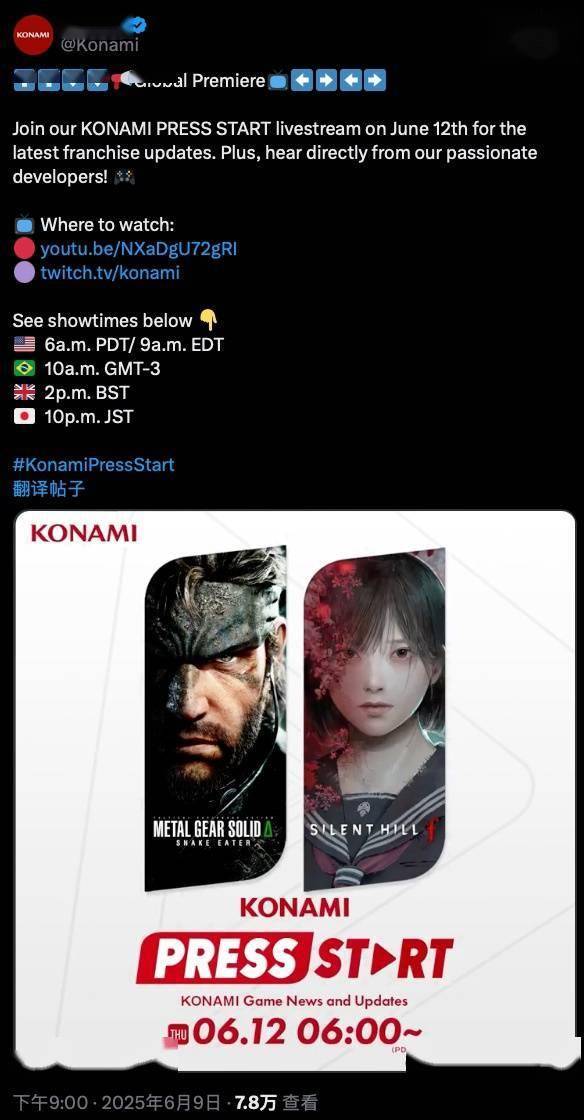The image size is (584, 1120).
Task: Click the blue verified badge
Action: coord(134,26)
